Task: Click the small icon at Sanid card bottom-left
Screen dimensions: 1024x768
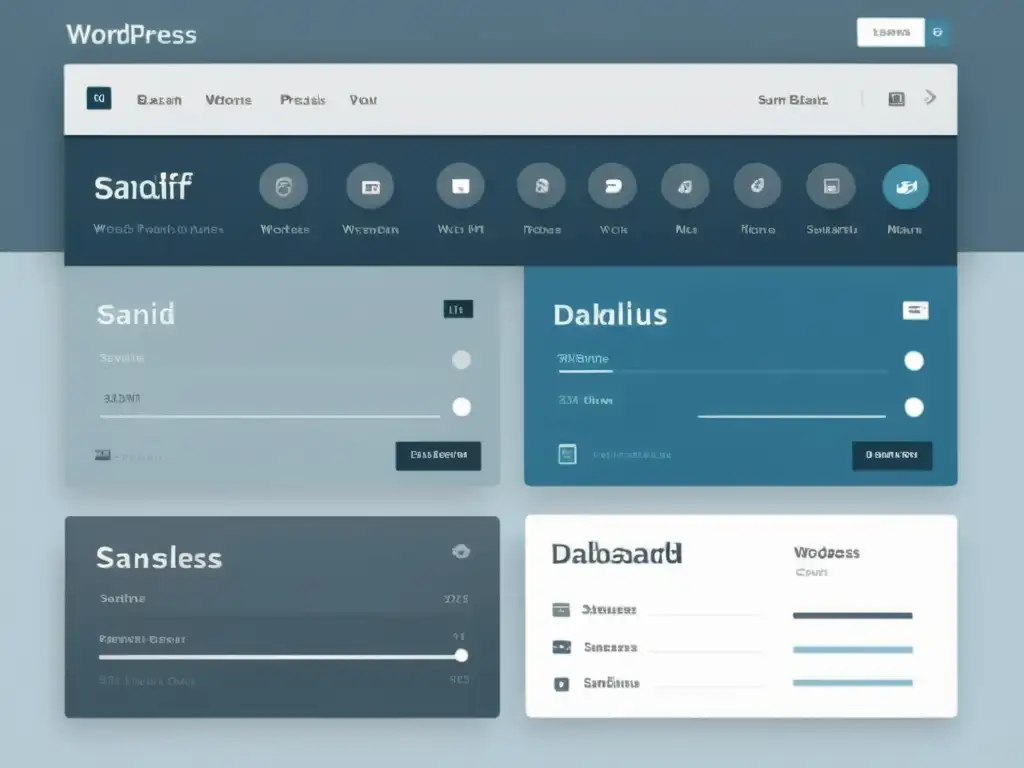Action: coord(103,455)
